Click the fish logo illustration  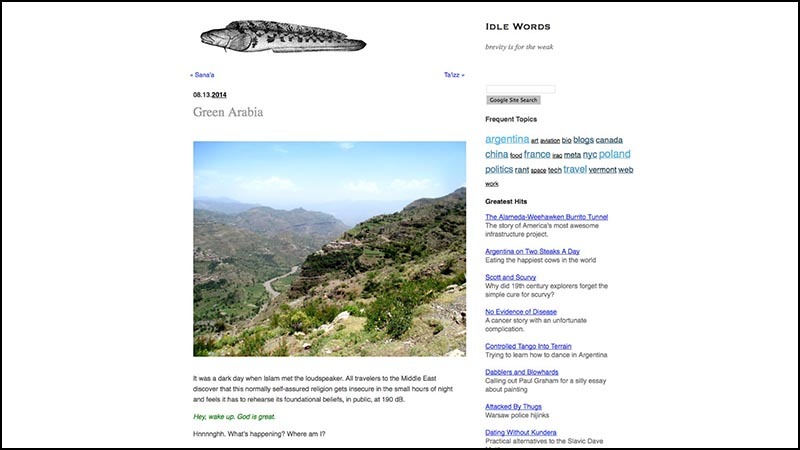(283, 37)
